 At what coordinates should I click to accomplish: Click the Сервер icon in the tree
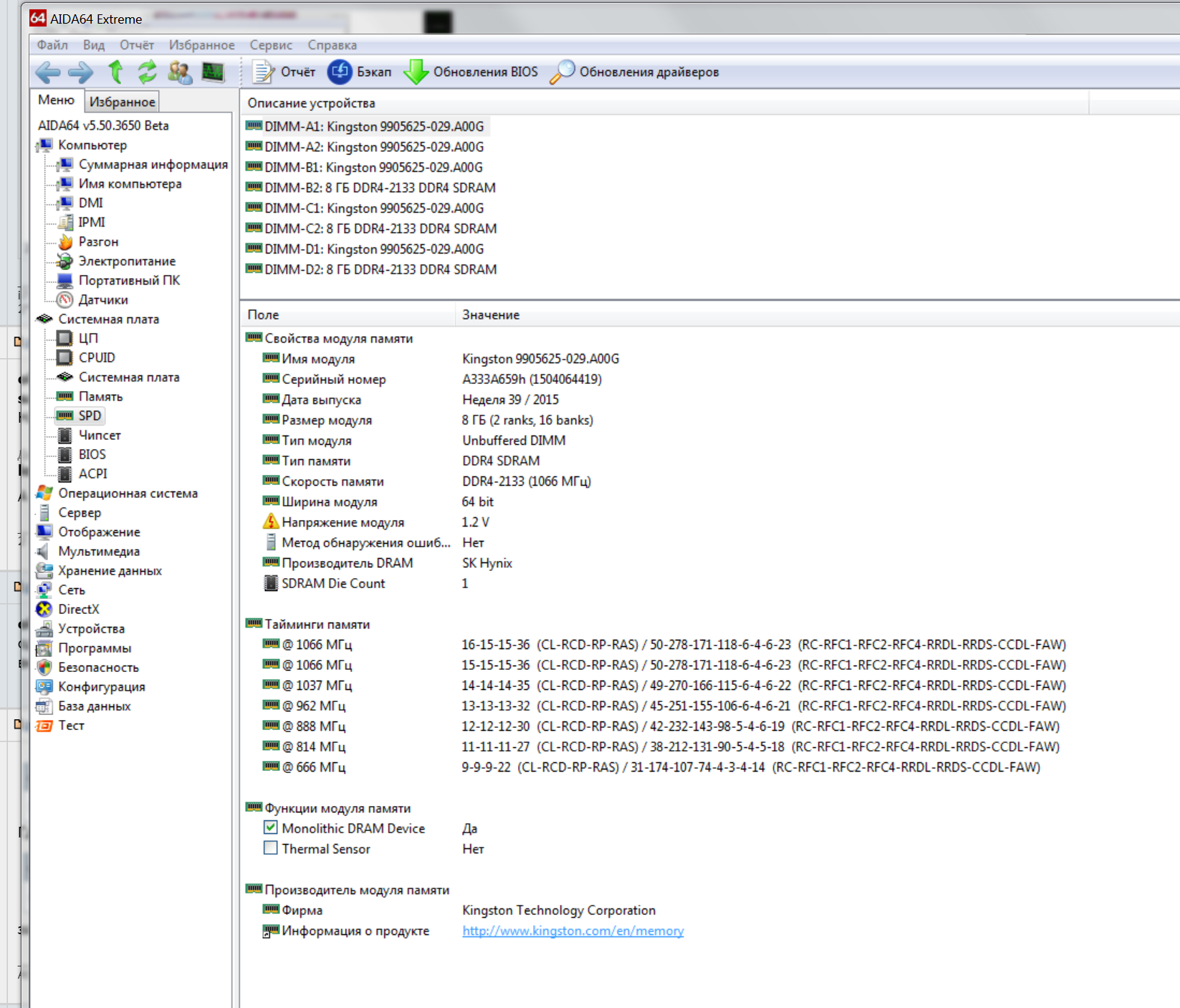click(x=44, y=512)
